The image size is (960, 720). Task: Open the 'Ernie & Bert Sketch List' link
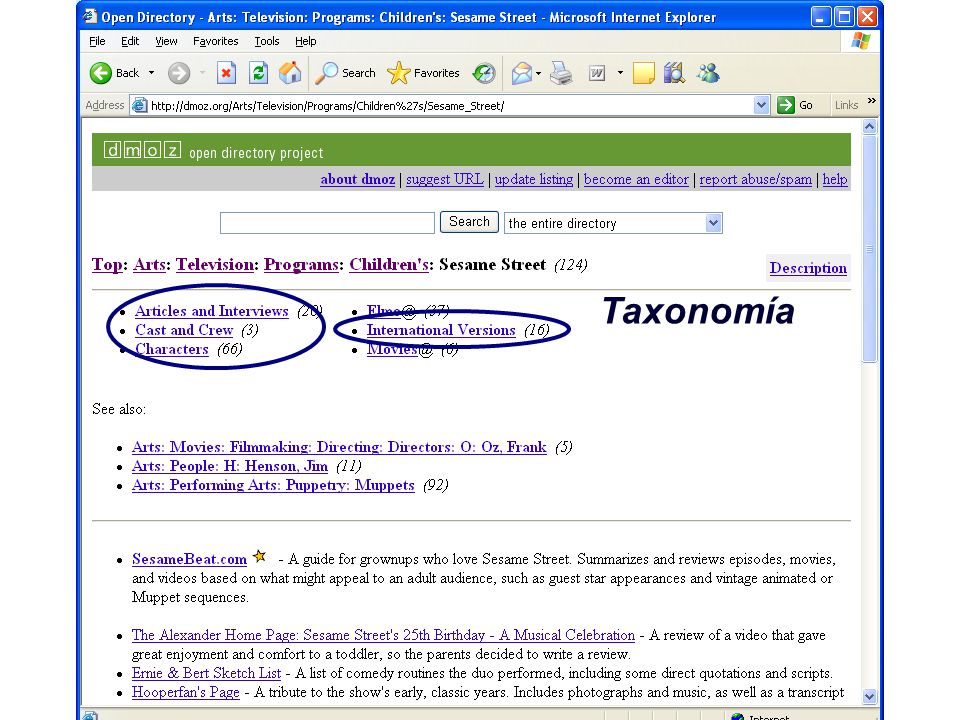pos(206,673)
